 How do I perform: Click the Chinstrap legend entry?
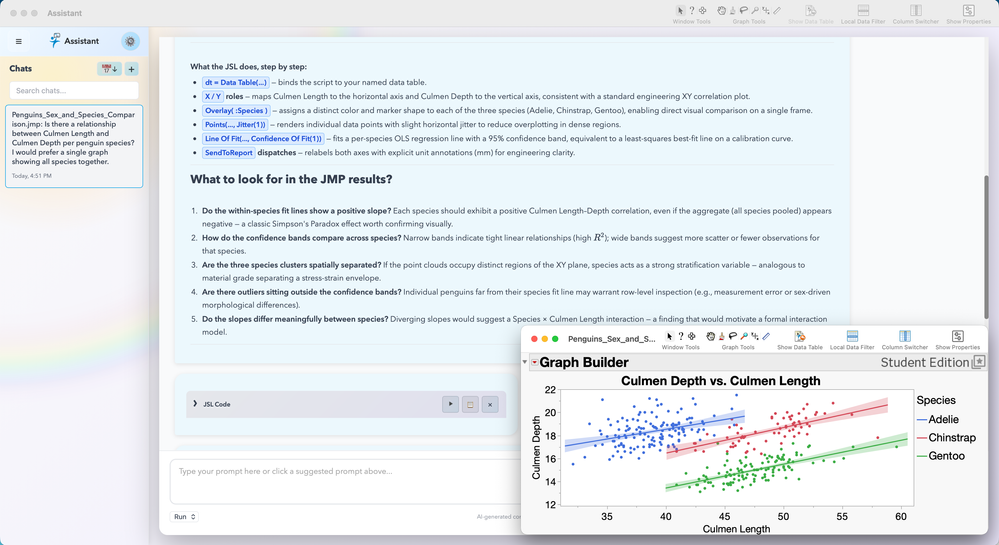946,437
